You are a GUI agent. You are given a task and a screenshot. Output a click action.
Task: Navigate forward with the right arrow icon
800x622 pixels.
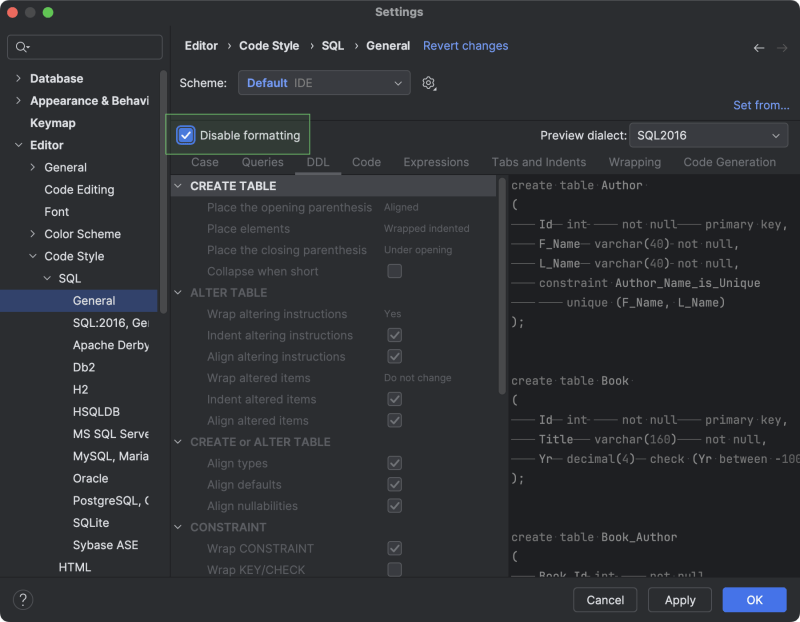coord(780,47)
